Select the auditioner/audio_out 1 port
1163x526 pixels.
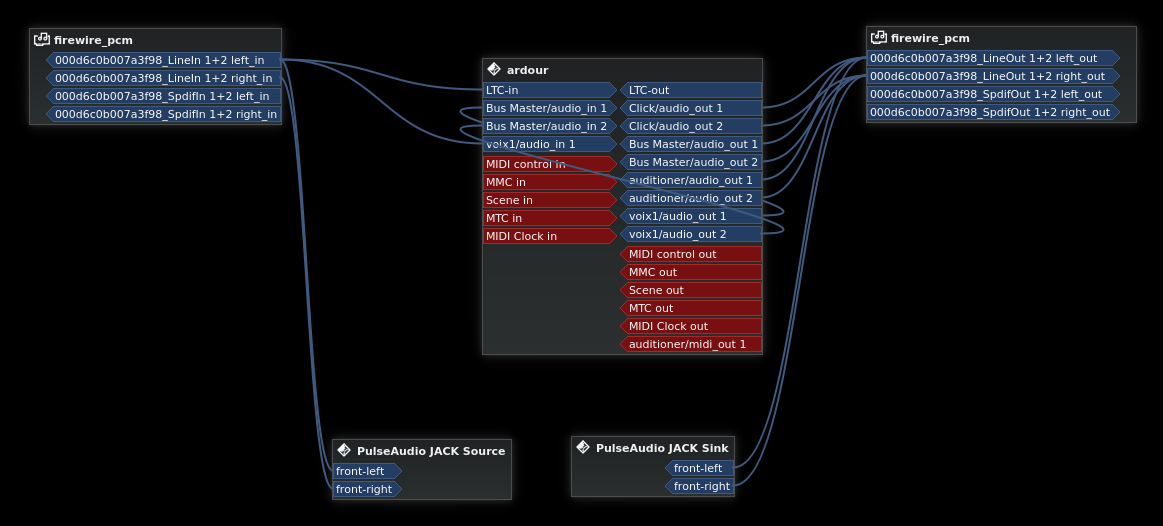(x=691, y=180)
